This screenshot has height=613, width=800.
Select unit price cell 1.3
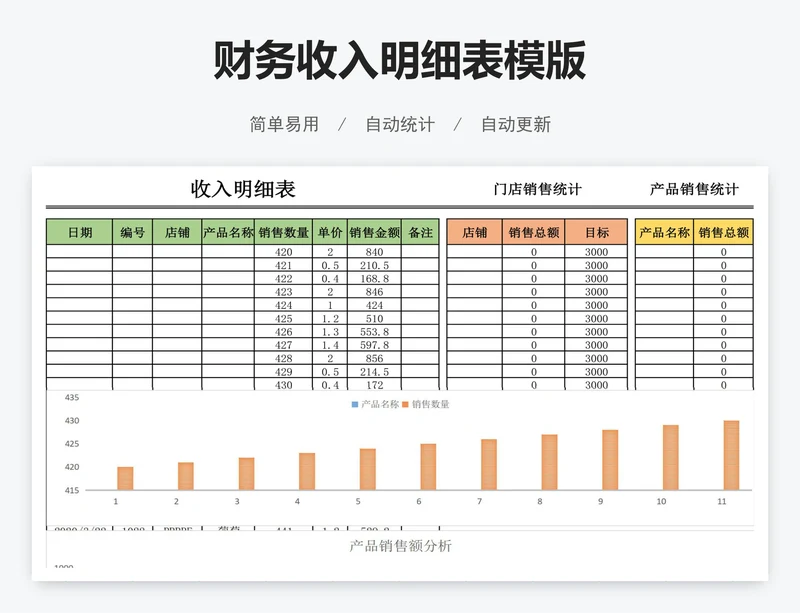click(330, 331)
